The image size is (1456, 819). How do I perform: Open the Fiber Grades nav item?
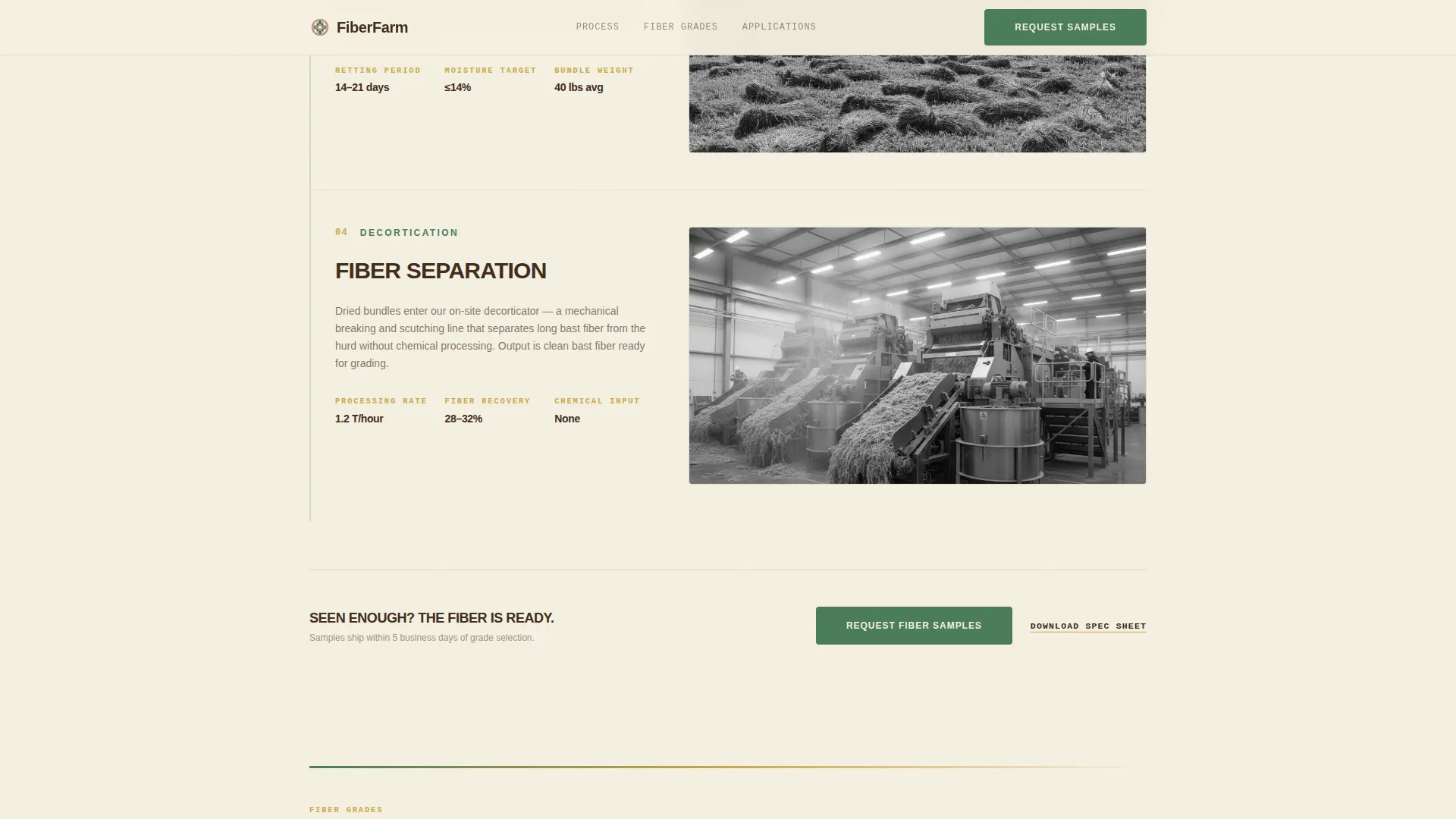680,27
